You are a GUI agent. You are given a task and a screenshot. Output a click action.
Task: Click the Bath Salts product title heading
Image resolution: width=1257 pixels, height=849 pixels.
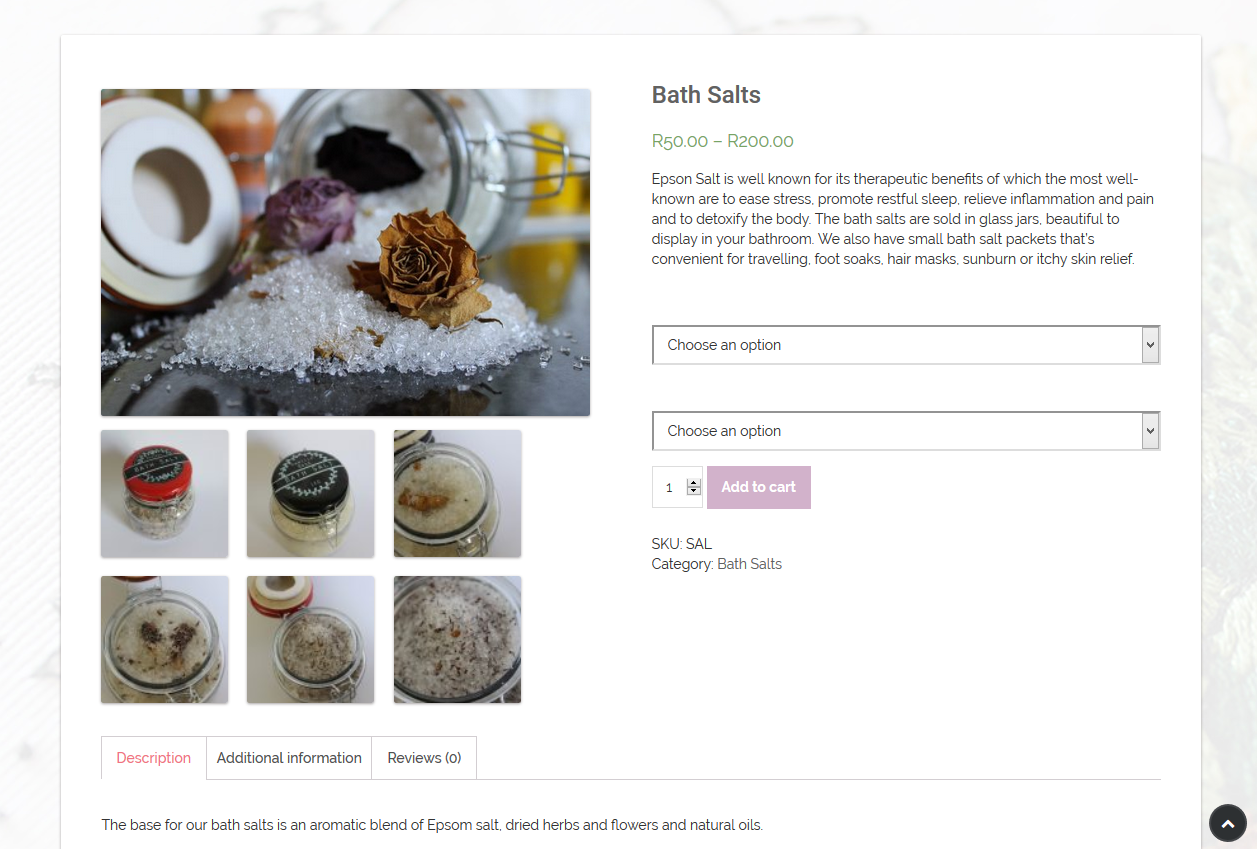pos(706,95)
